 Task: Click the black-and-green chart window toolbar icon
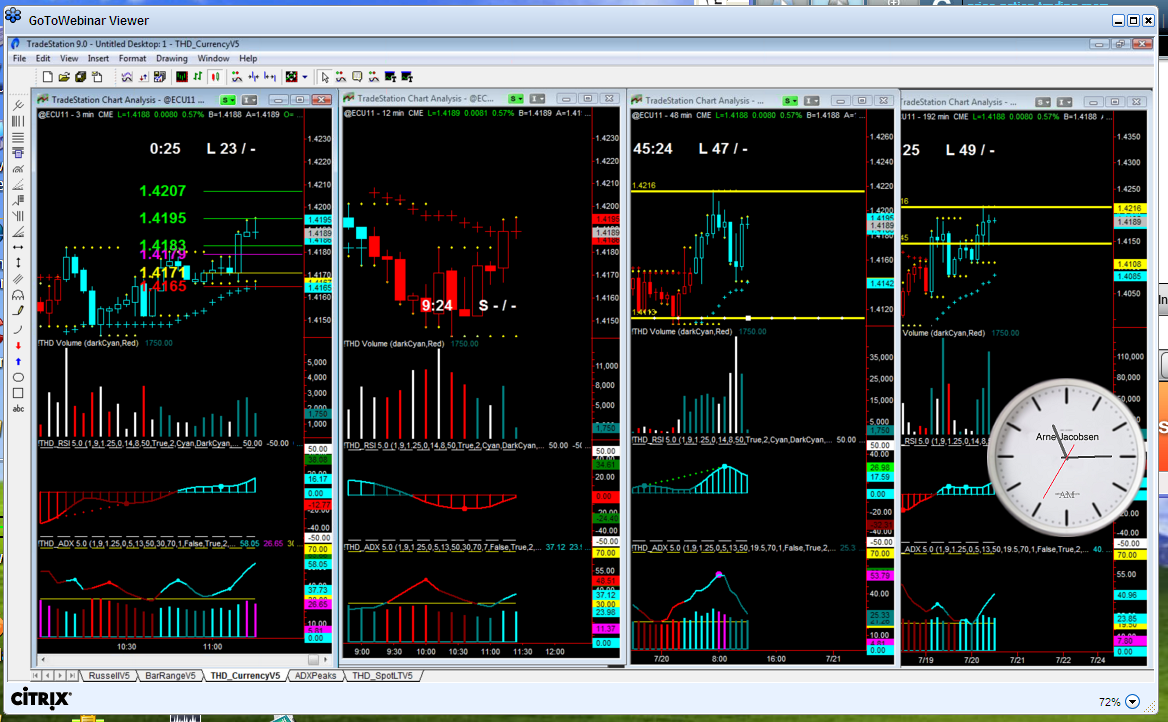pos(182,77)
